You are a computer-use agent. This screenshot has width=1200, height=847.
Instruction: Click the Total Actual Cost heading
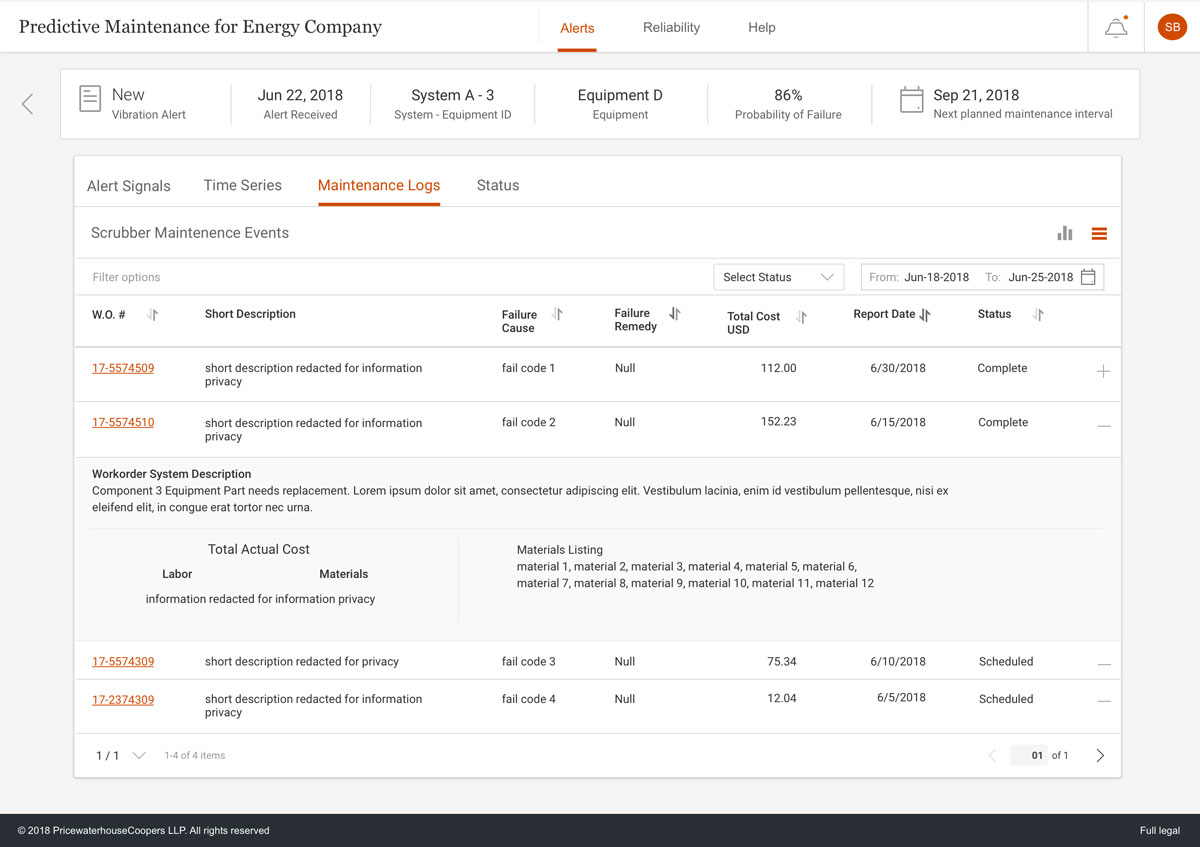pyautogui.click(x=259, y=549)
